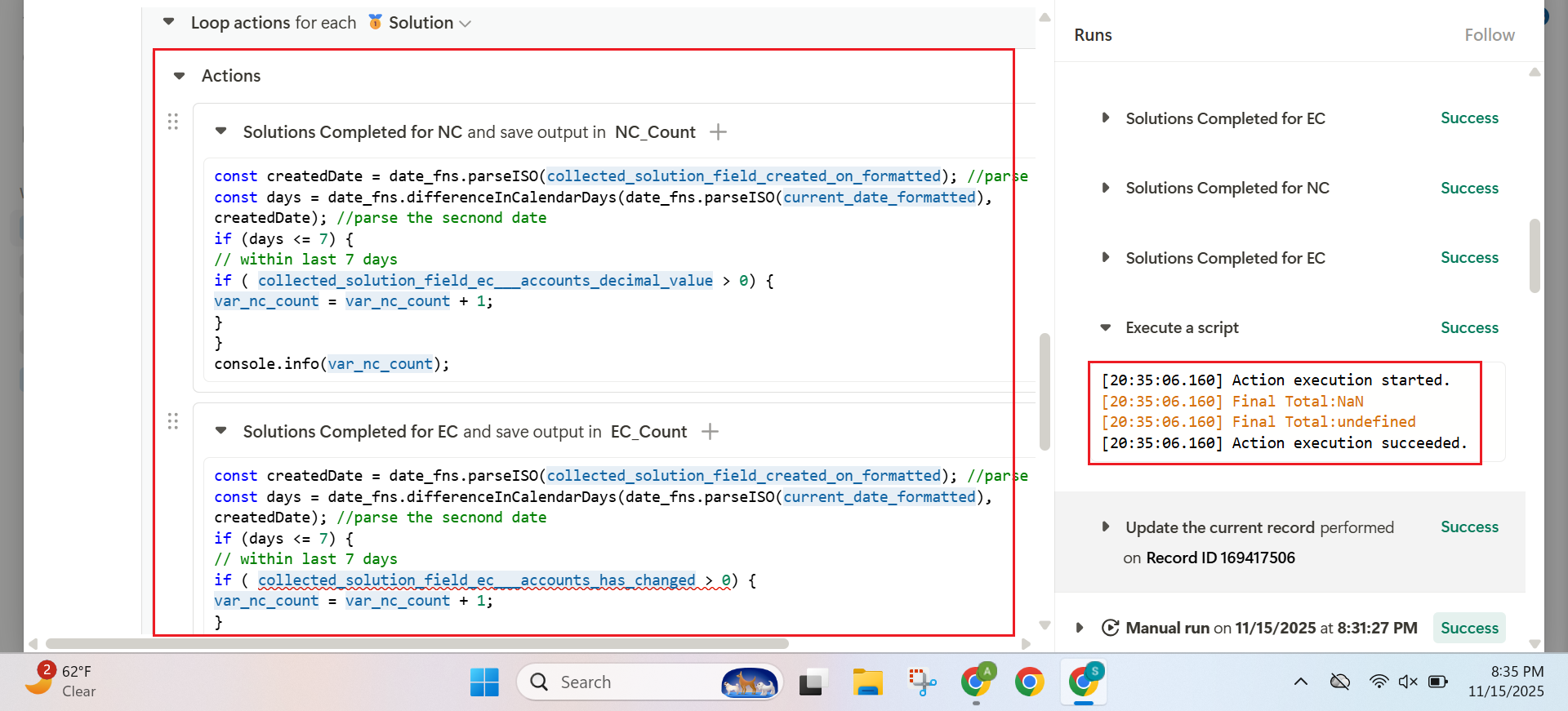Expand the Manual run entry
1568x711 pixels.
[1080, 628]
